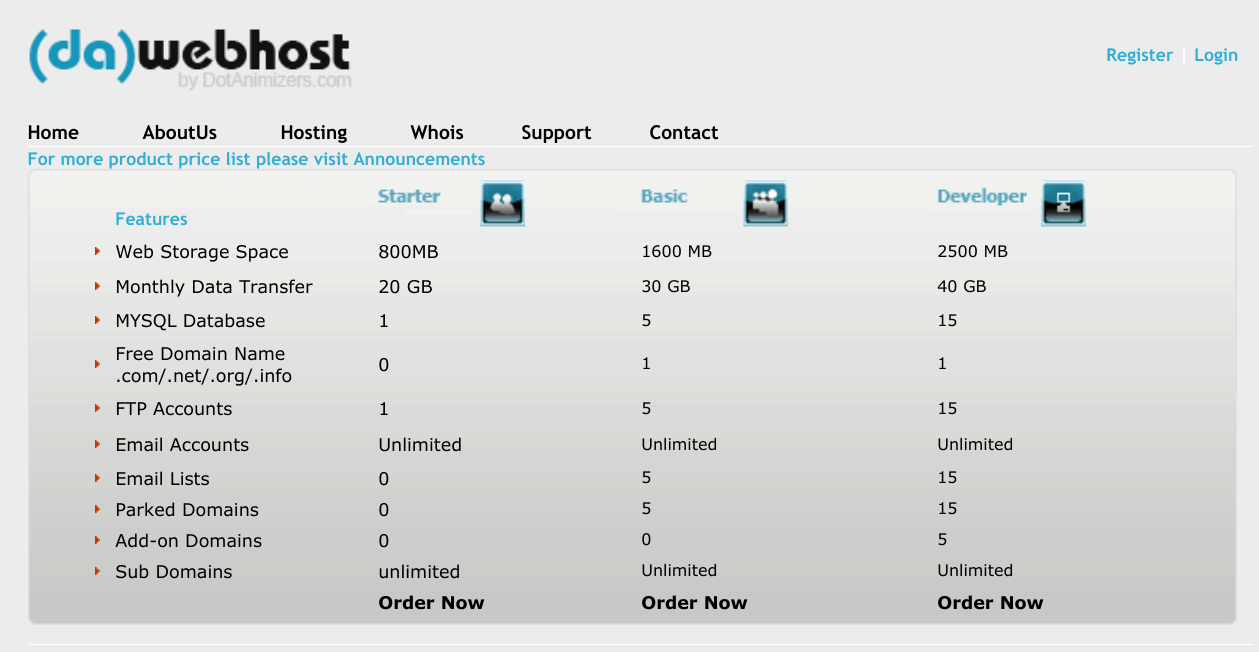Open the AboutUs menu item
Viewport: 1259px width, 652px height.
(x=180, y=133)
